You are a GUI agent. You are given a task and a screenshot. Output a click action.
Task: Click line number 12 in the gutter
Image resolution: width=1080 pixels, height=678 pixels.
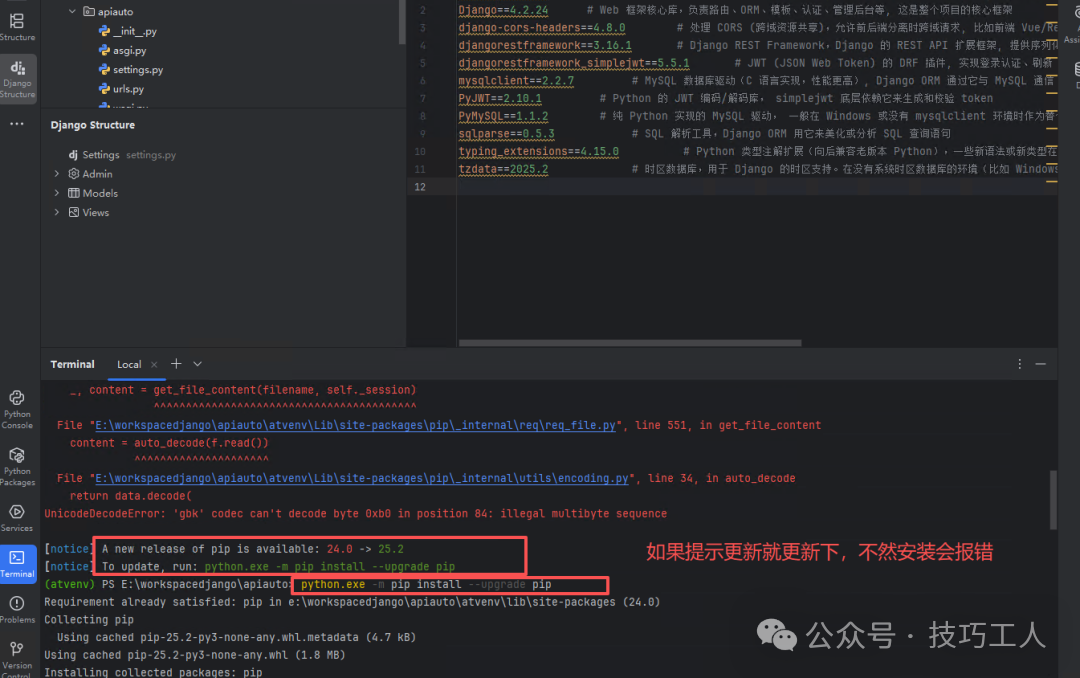(x=420, y=187)
